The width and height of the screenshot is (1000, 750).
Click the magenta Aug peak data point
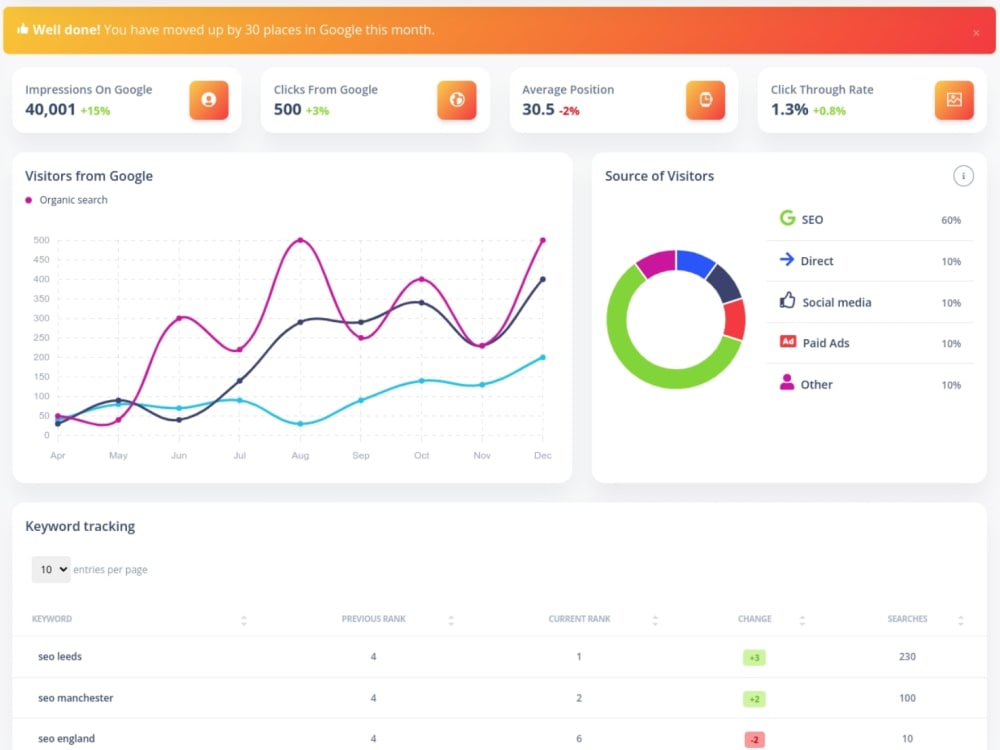pyautogui.click(x=300, y=240)
